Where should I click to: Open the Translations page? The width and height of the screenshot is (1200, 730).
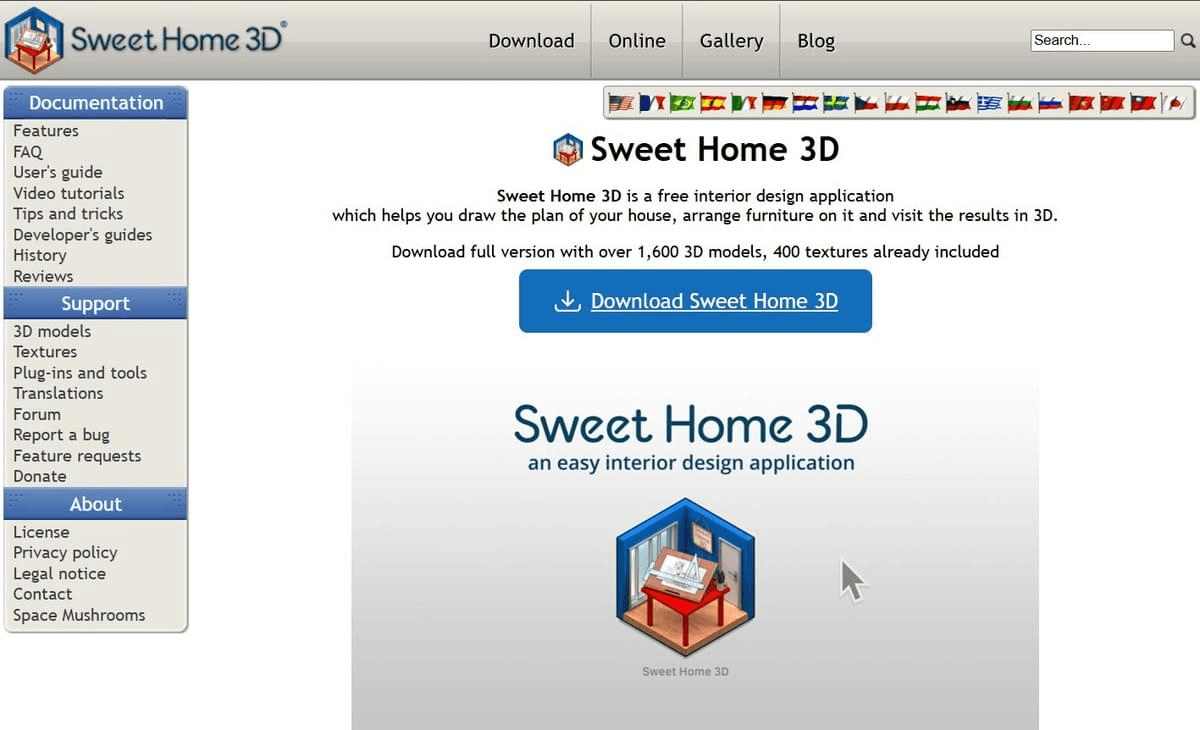click(58, 393)
